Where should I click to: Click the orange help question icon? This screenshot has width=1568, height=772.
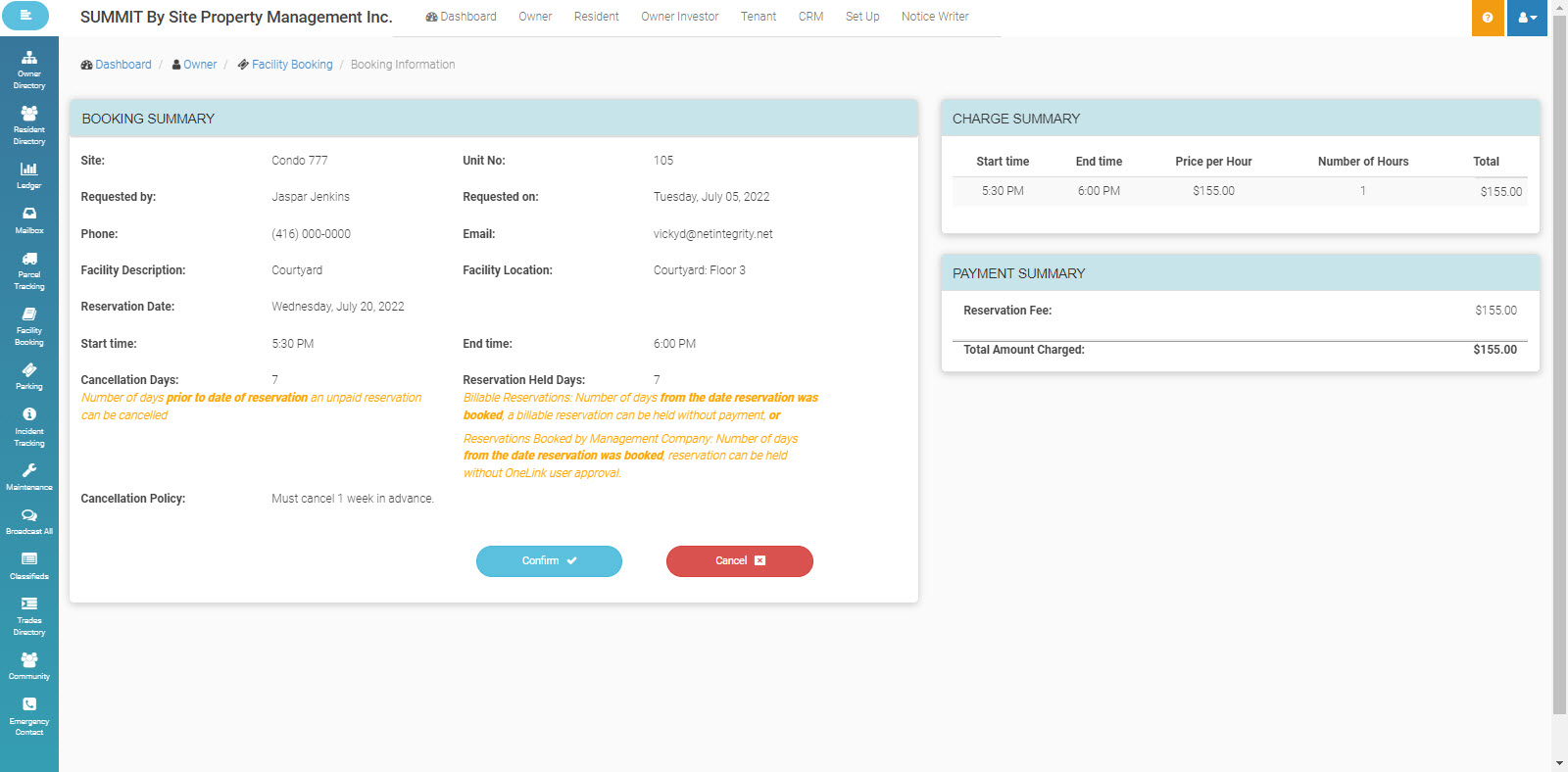(1488, 18)
